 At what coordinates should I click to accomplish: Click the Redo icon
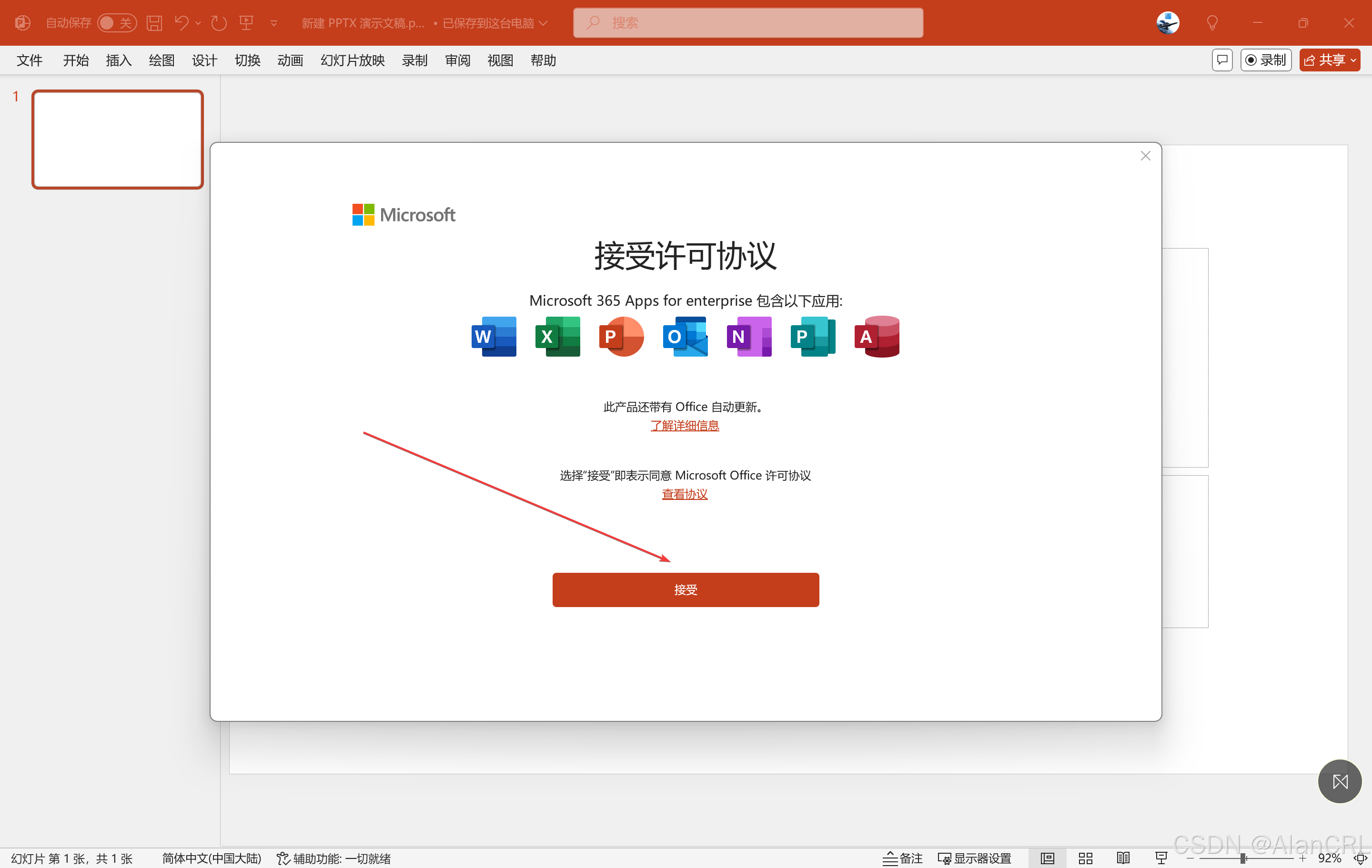pyautogui.click(x=219, y=23)
